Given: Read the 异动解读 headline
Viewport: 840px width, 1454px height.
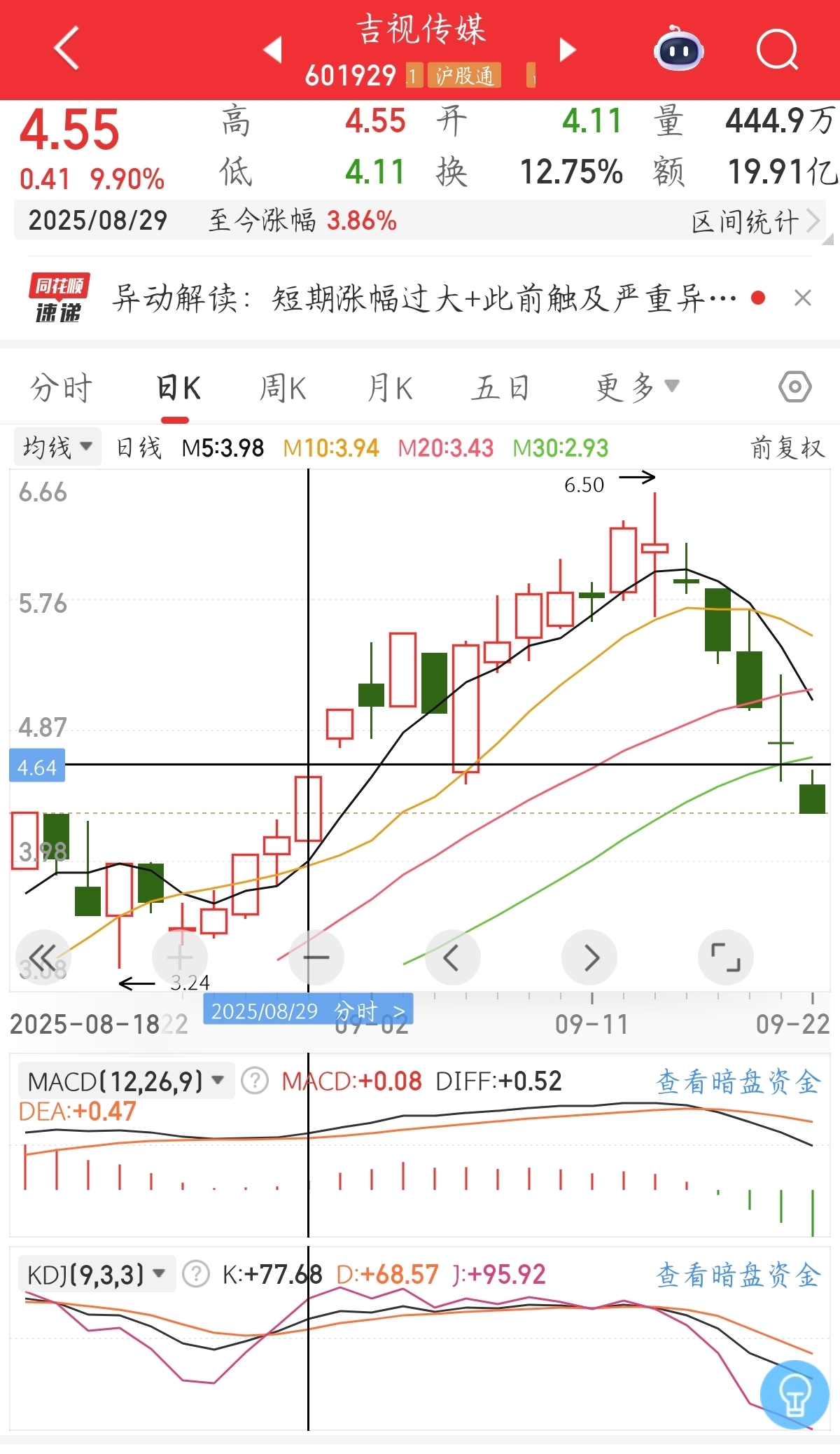Looking at the screenshot, I should coord(424,298).
